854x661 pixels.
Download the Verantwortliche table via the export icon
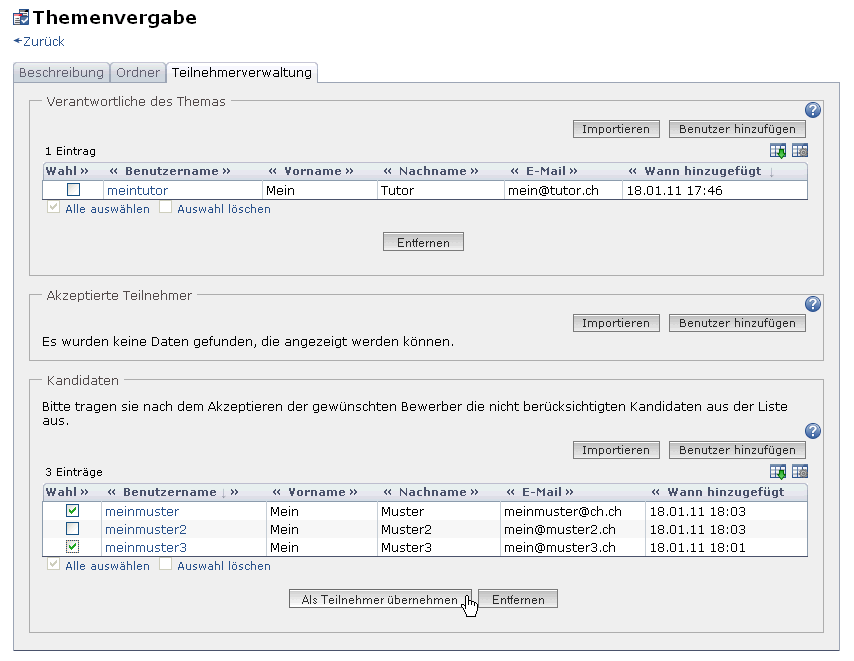point(778,151)
